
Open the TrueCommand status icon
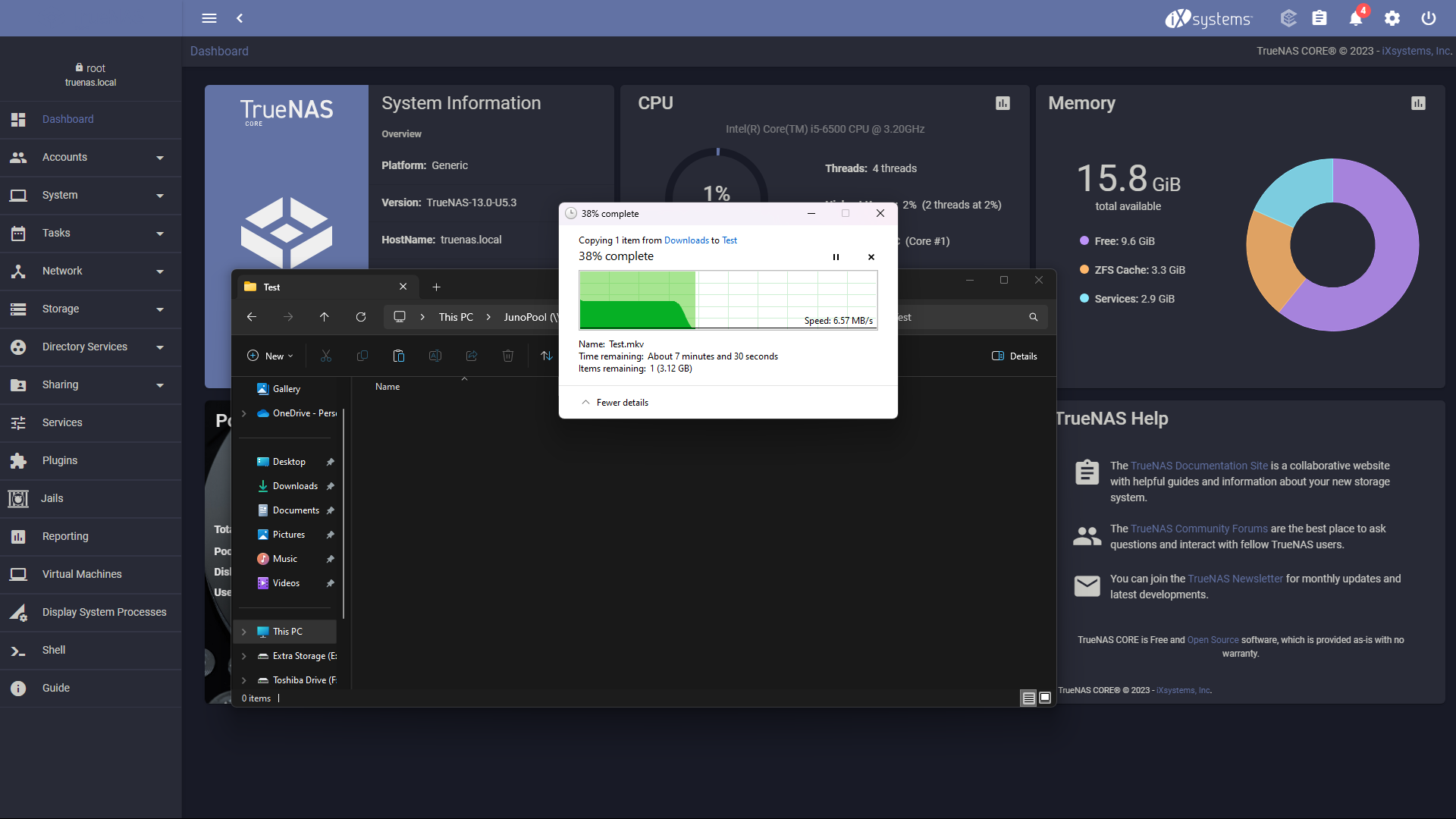click(x=1288, y=18)
